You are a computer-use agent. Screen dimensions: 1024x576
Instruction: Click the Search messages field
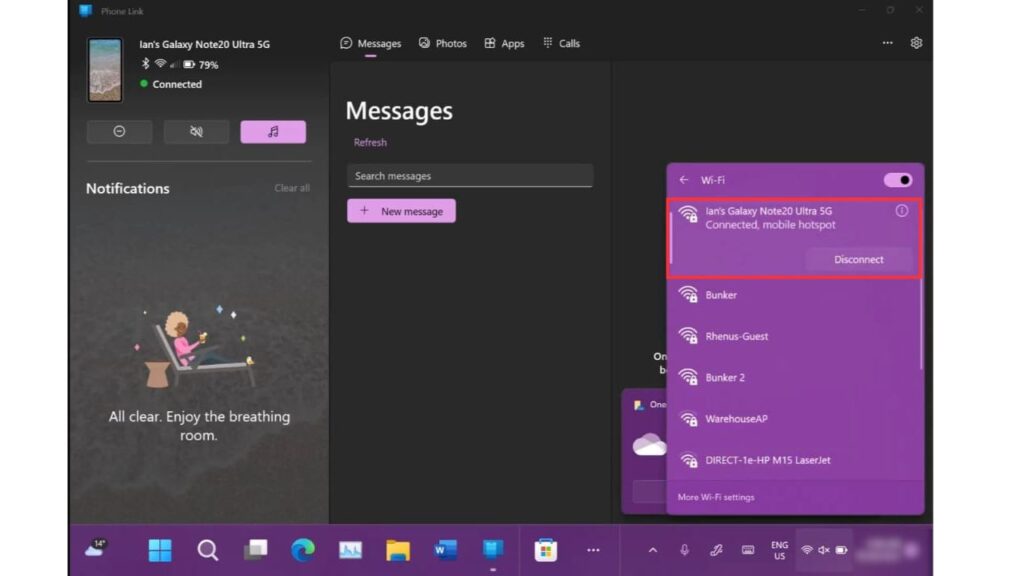pyautogui.click(x=470, y=176)
